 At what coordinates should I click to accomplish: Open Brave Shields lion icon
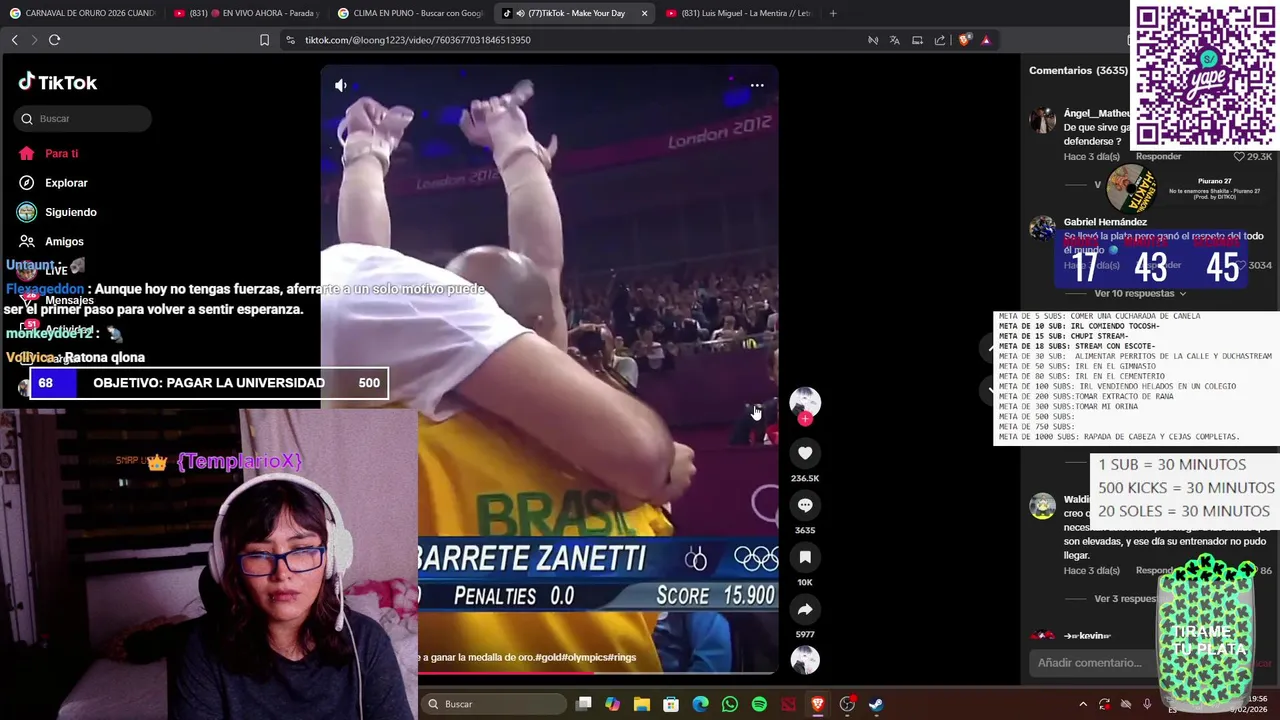964,40
